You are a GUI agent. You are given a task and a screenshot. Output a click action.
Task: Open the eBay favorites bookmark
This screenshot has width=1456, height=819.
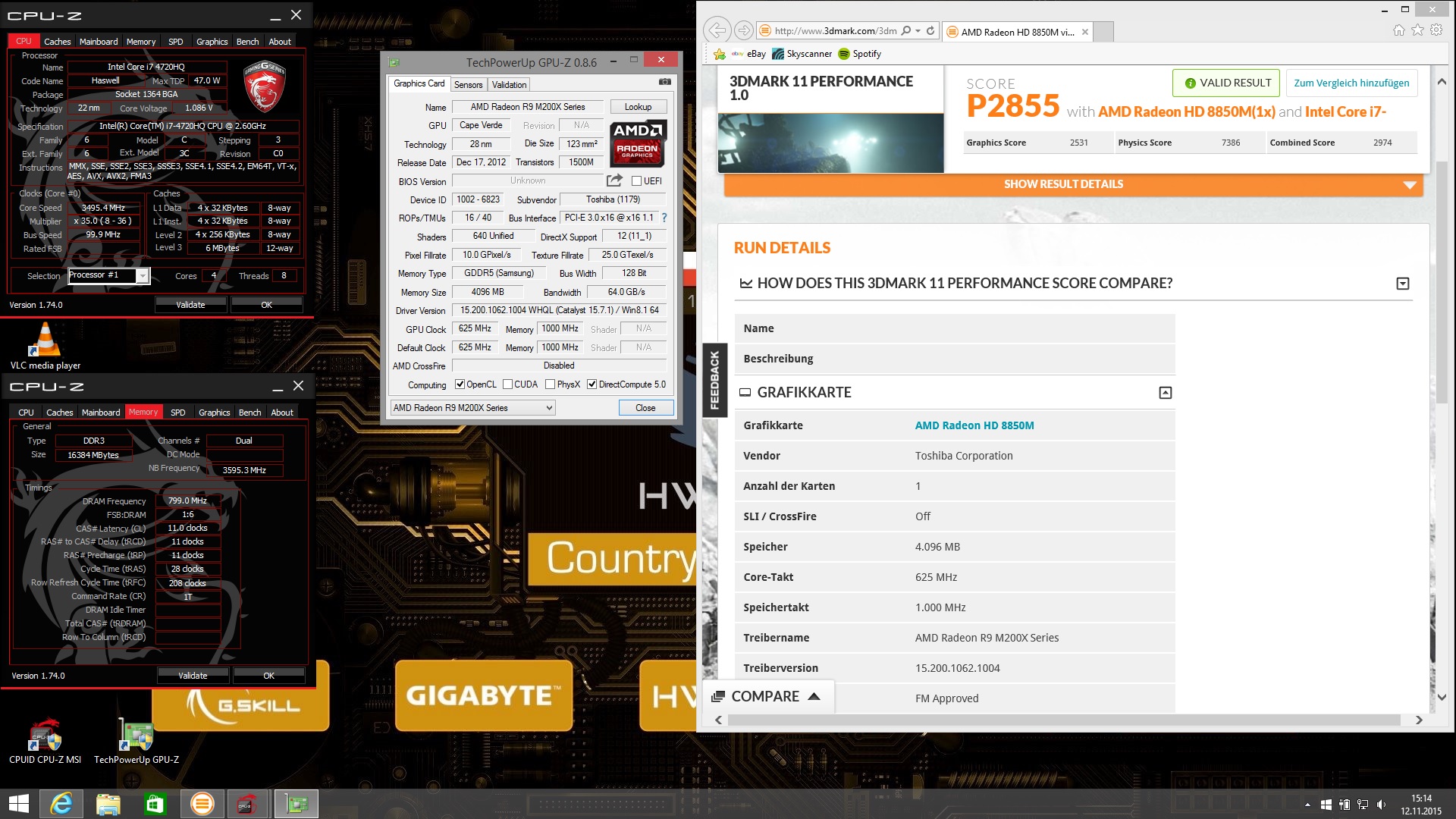tap(748, 54)
